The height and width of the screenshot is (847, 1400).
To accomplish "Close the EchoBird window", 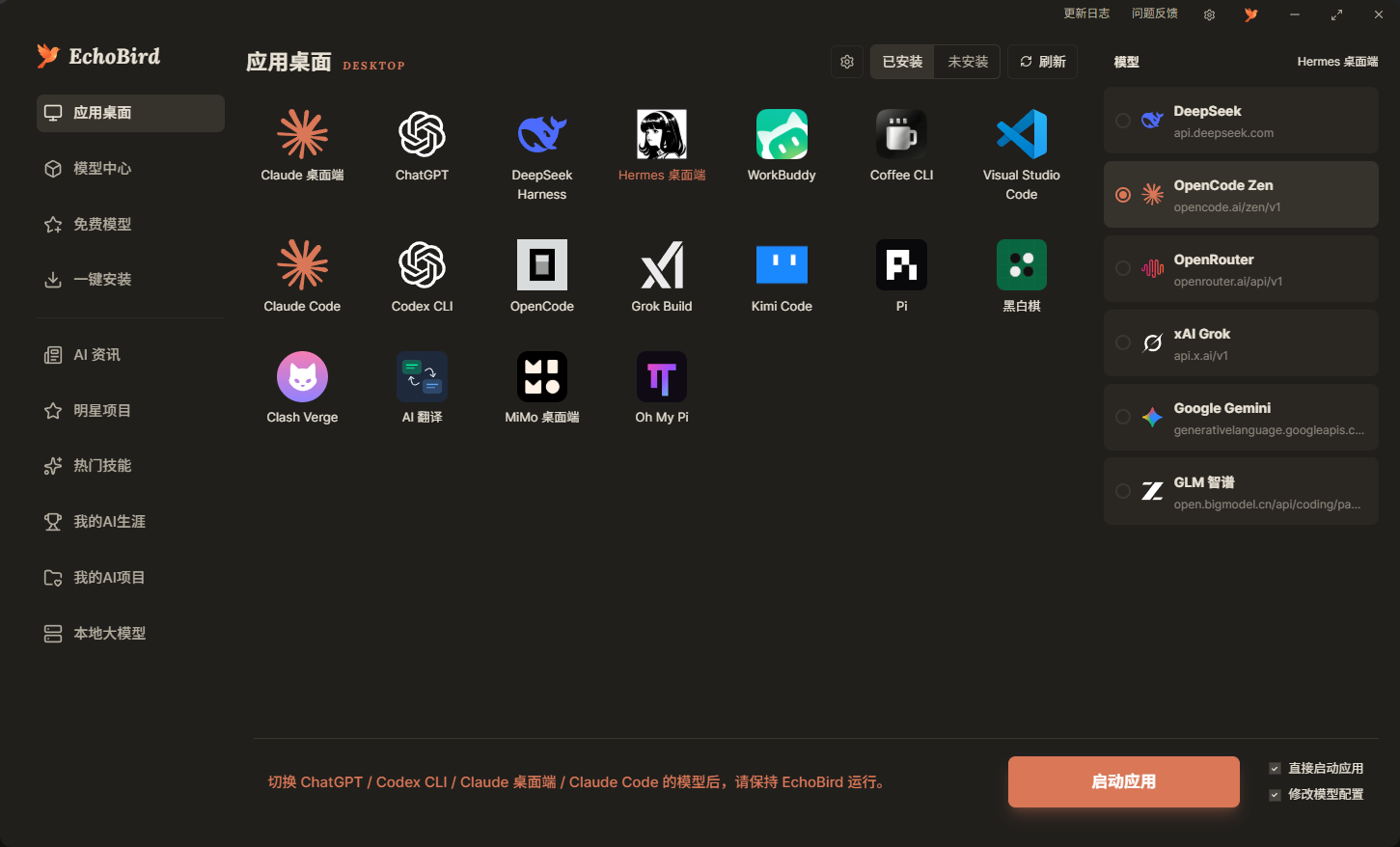I will (1379, 14).
